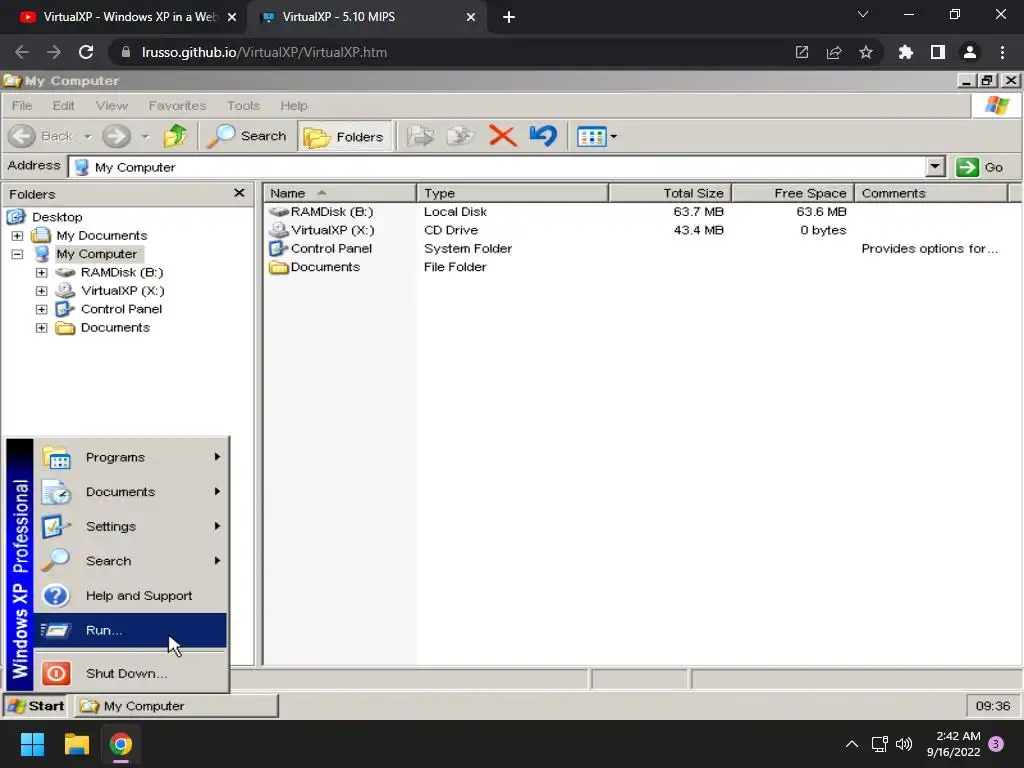Select Desktop in the folder tree
Screen dimensions: 1024x768
(x=57, y=217)
